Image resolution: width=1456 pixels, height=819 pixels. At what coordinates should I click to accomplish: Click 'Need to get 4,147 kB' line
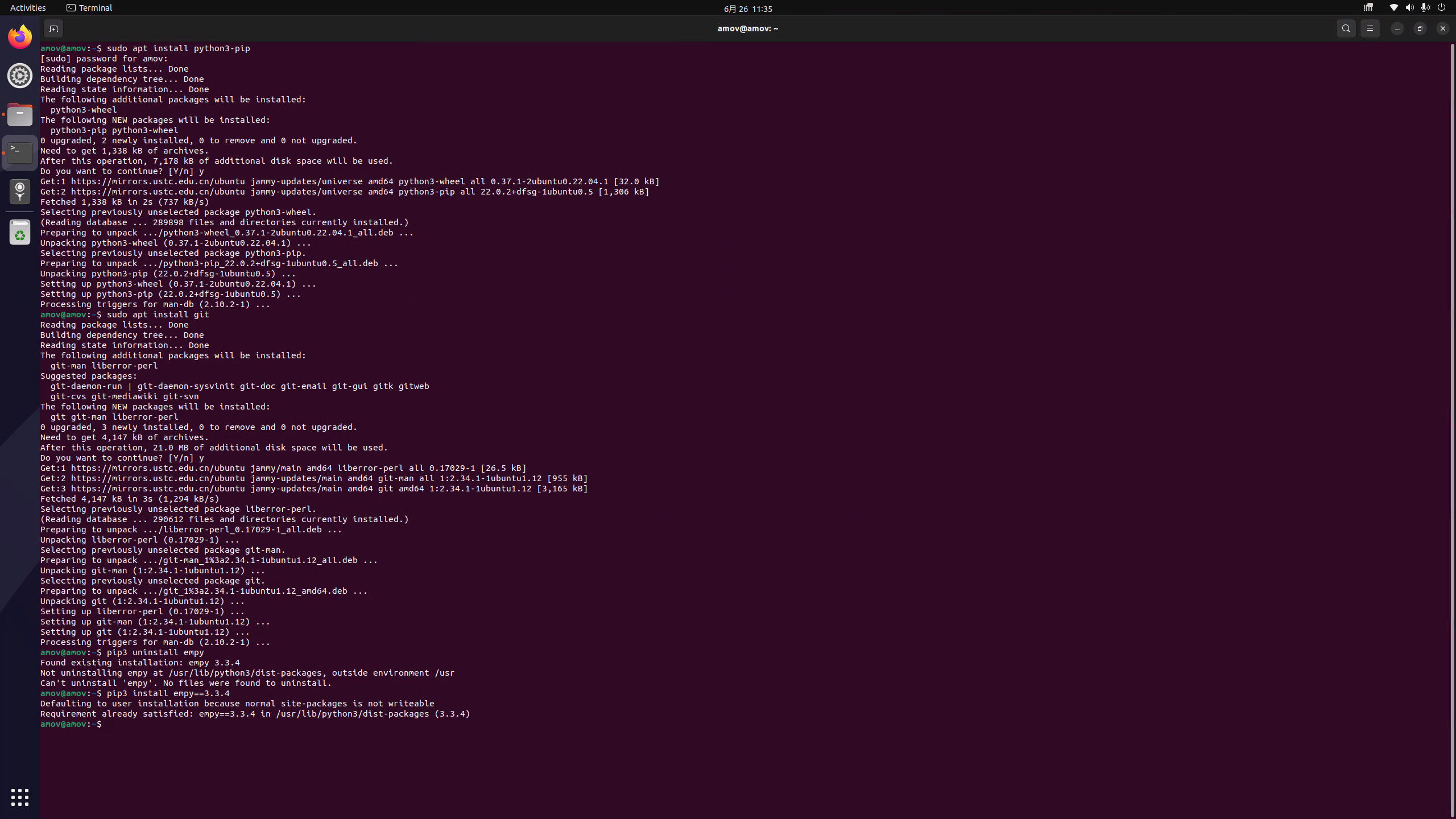click(x=125, y=437)
